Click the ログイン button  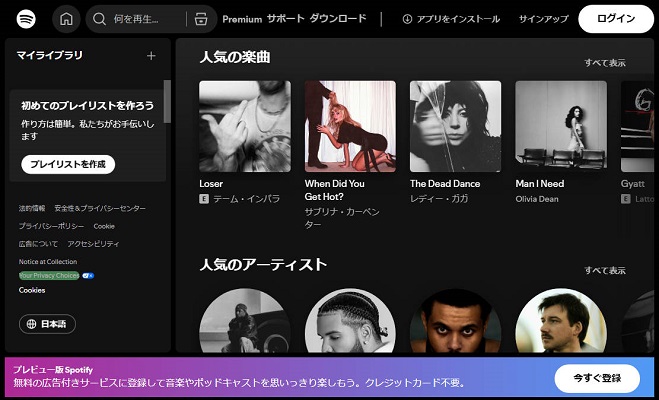616,19
